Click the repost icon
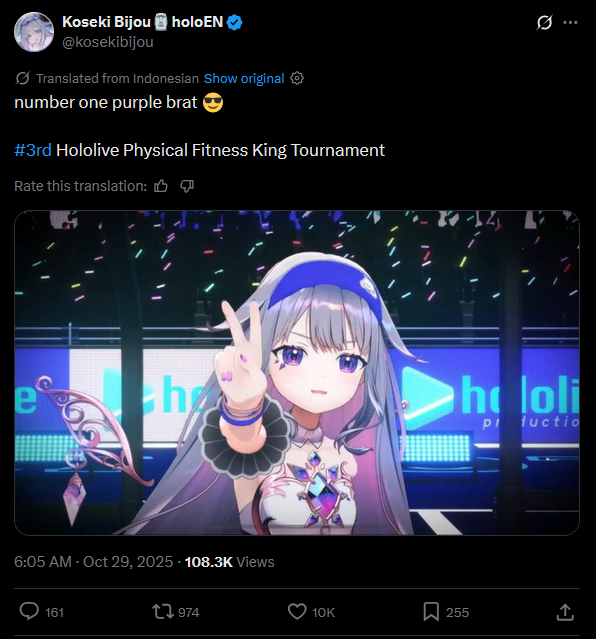 point(163,612)
